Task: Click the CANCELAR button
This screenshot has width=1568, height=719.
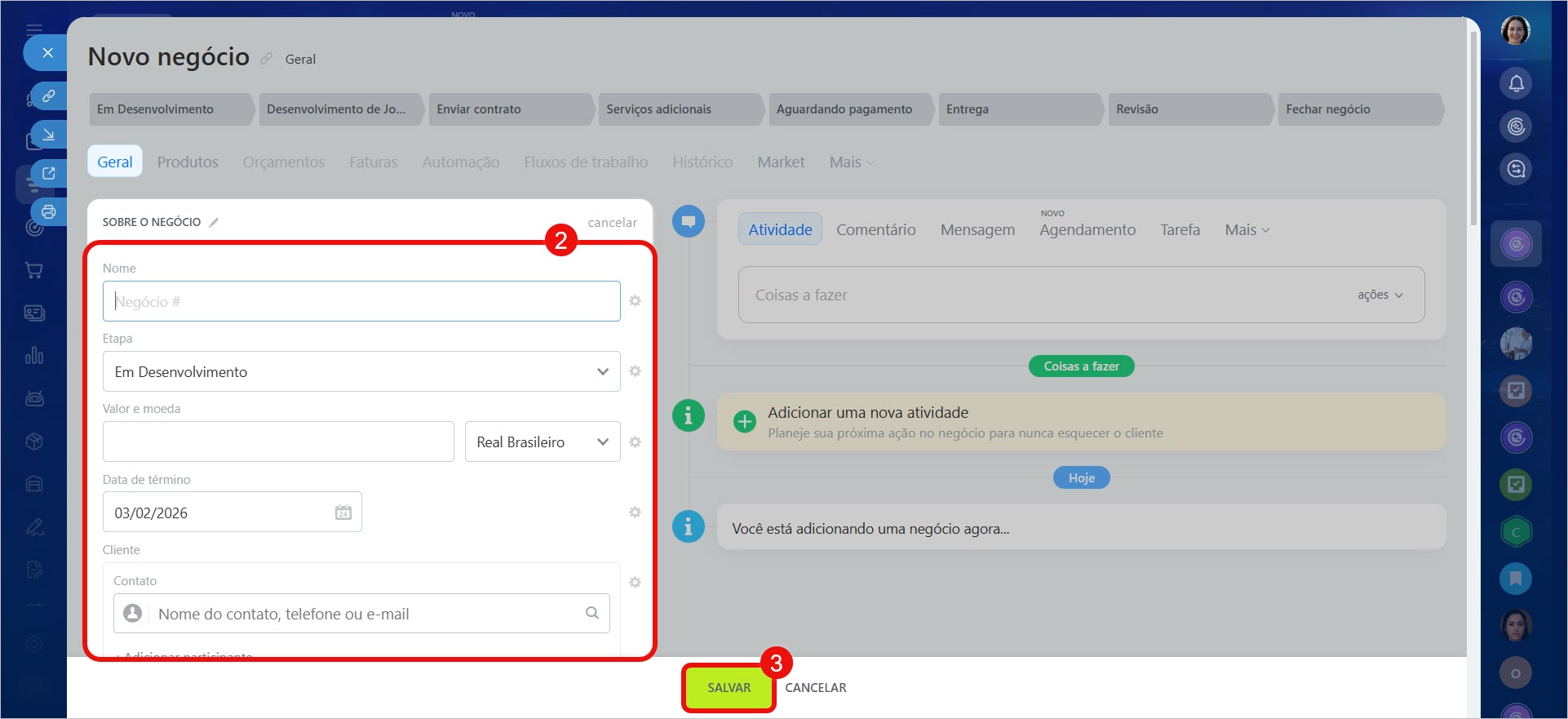Action: click(815, 688)
